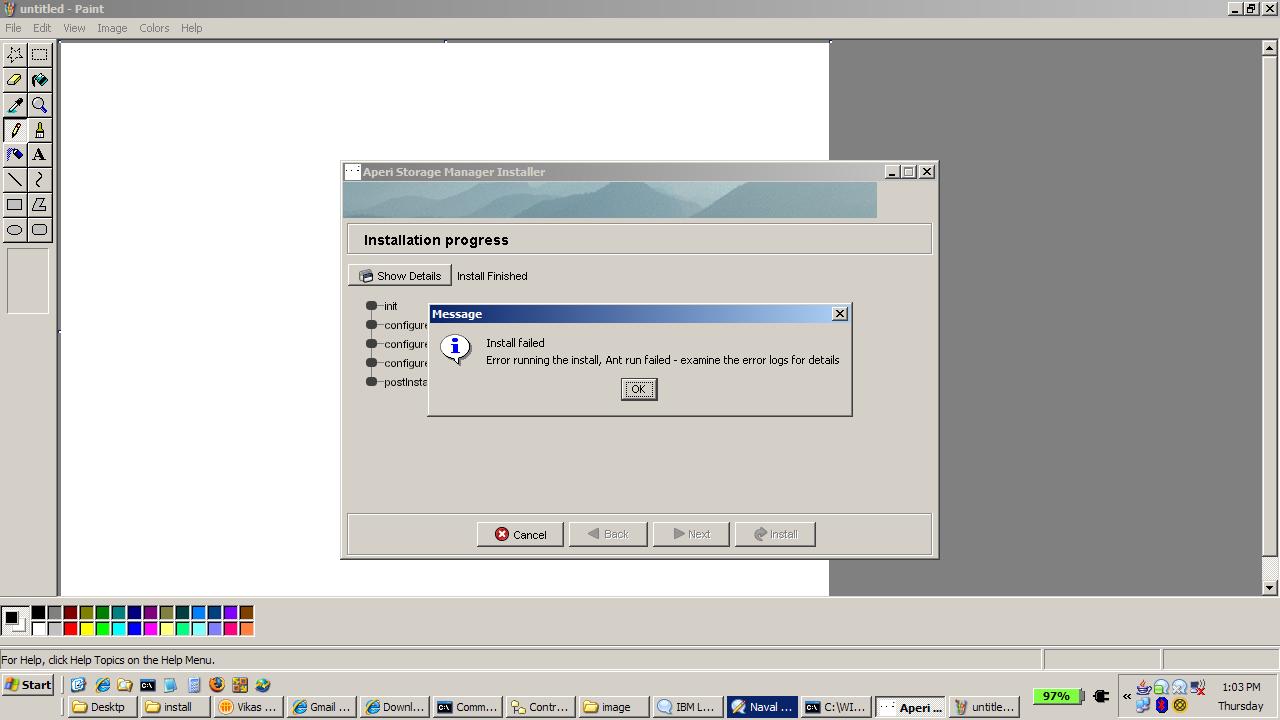1280x720 pixels.
Task: Select the Free-Form Select tool in Paint
Action: click(15, 55)
